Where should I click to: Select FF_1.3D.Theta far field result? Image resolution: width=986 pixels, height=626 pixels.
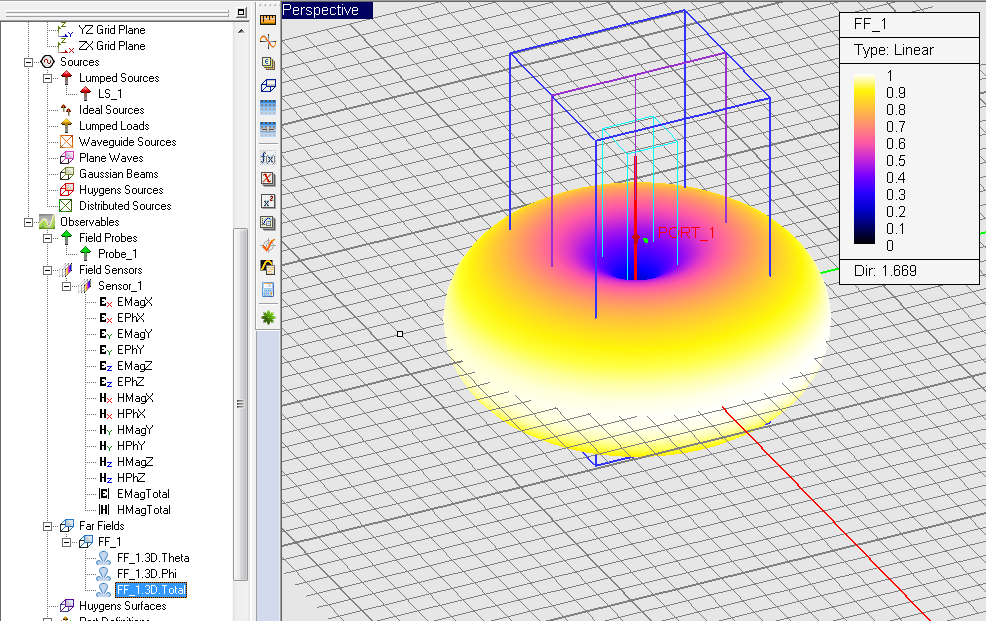152,558
